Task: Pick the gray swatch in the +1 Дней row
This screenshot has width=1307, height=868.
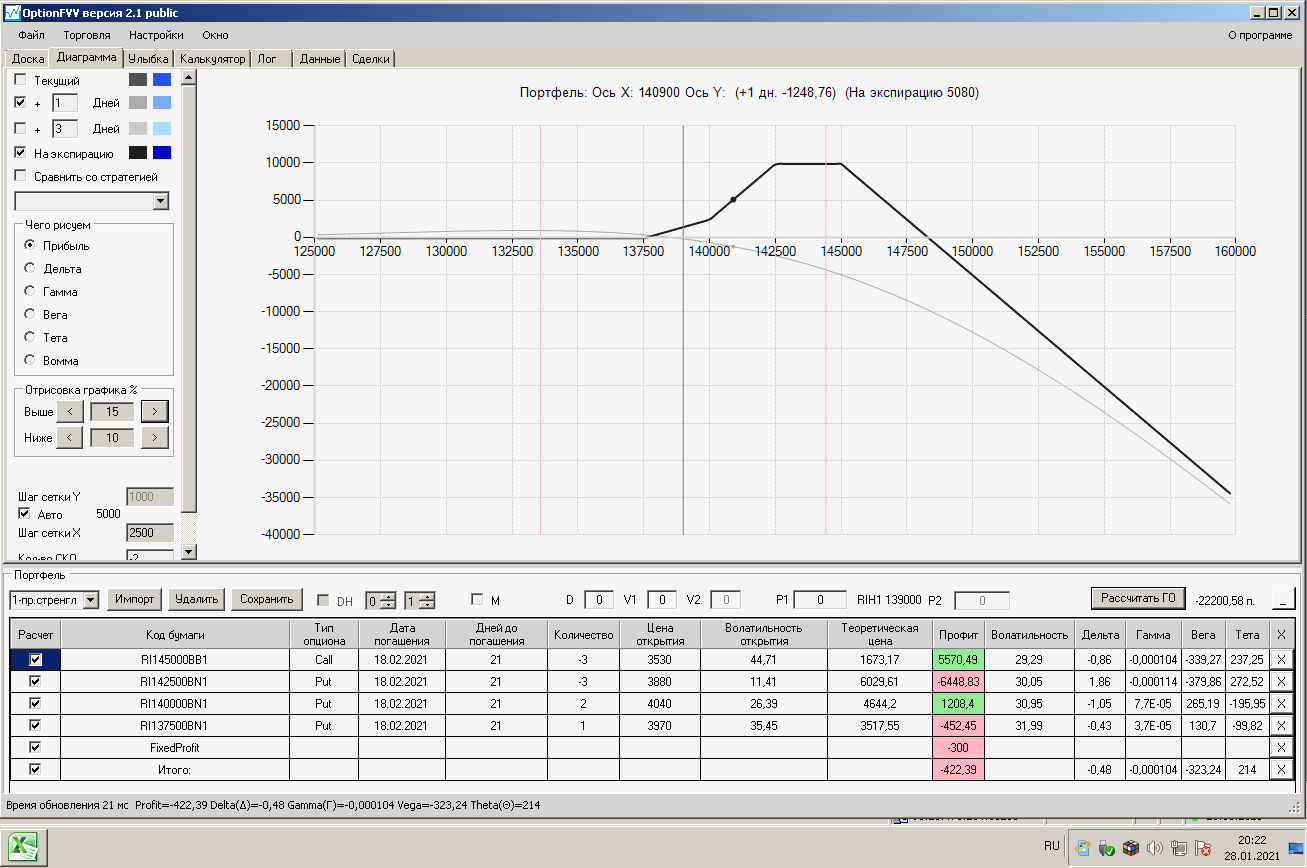Action: [x=138, y=103]
